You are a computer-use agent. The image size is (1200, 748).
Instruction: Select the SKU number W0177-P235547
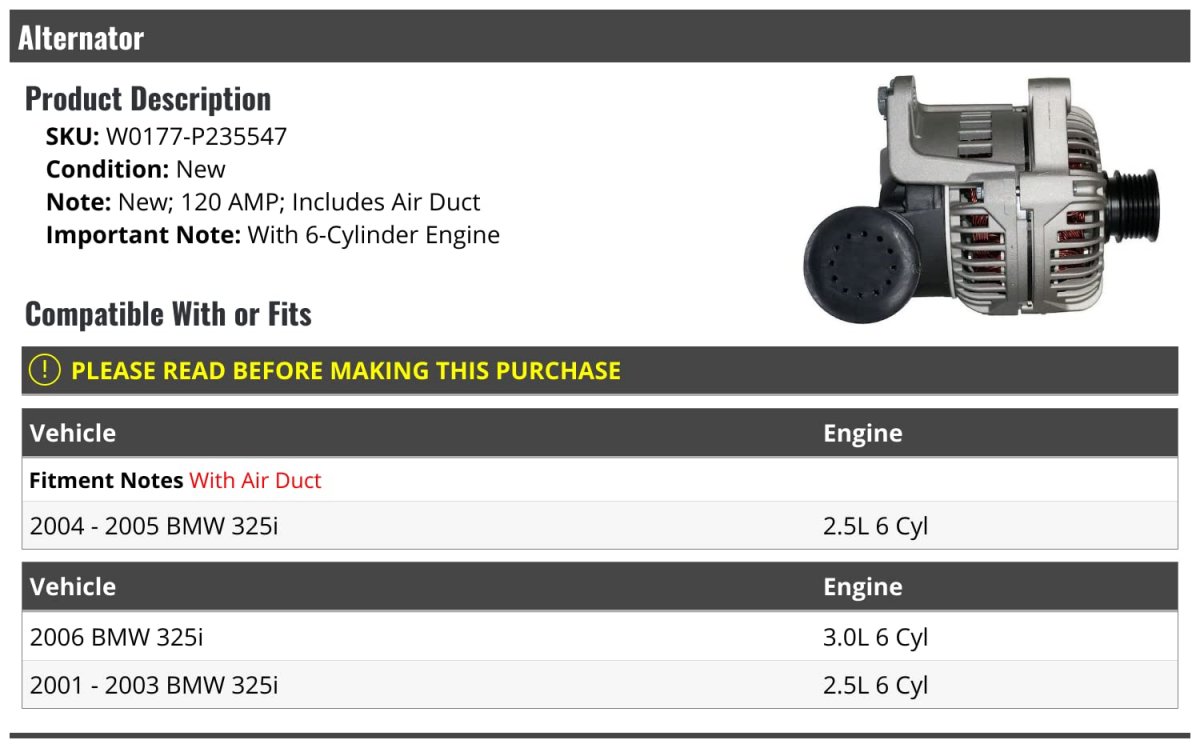coord(196,136)
